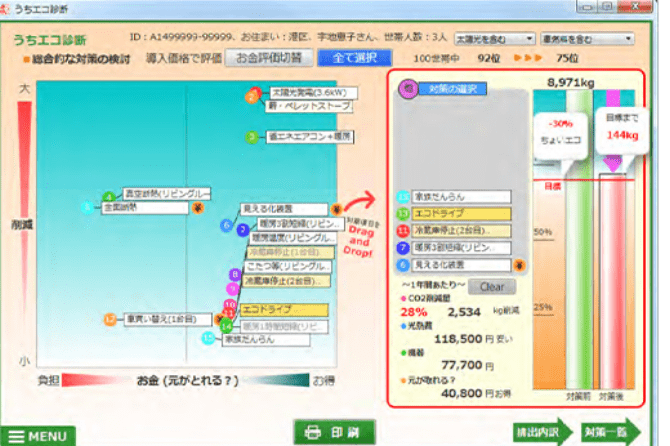Click the hamburger icon on MENU button
The image size is (670, 446).
17,437
